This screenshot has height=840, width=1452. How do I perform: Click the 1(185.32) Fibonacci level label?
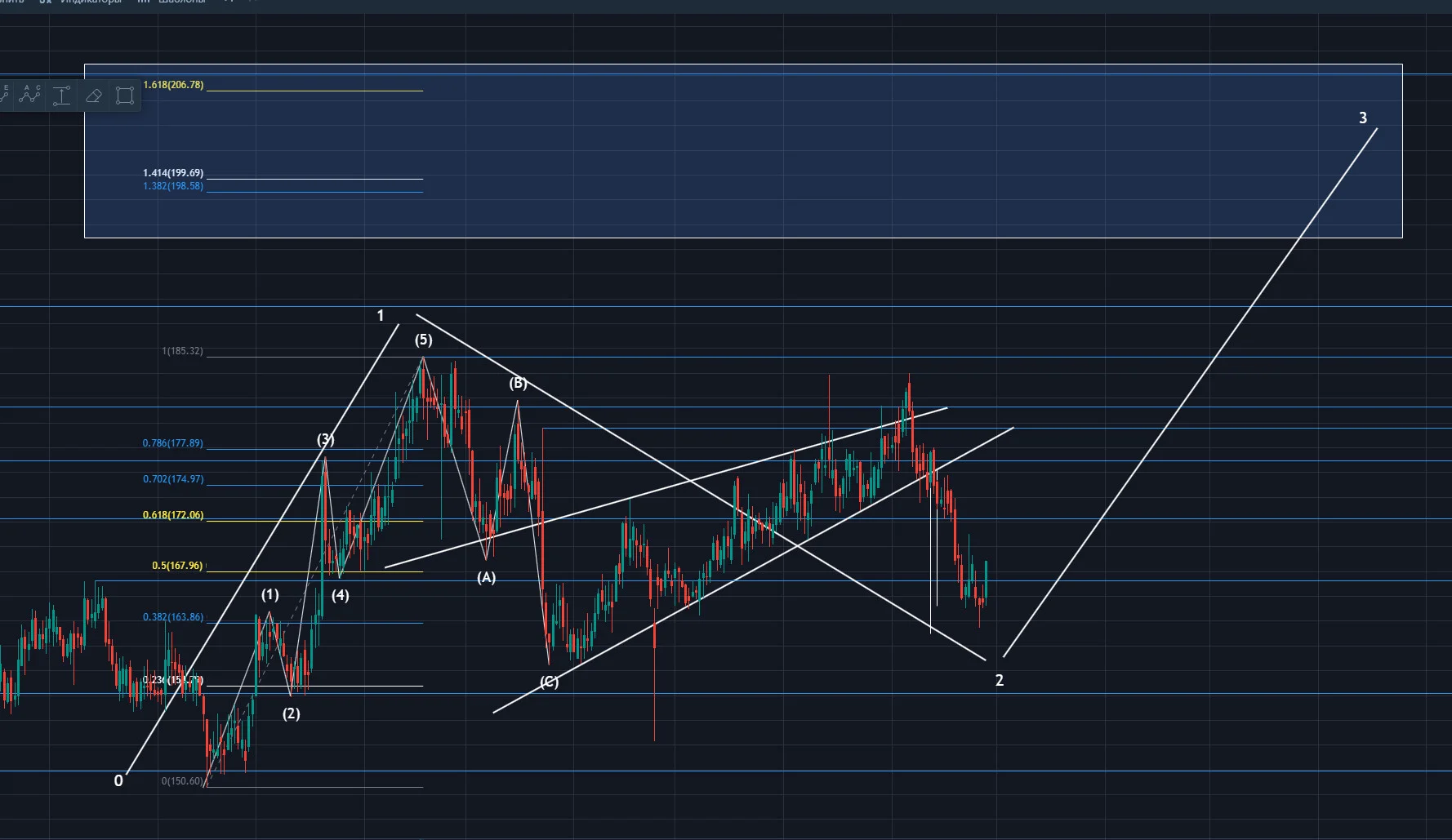[x=182, y=351]
